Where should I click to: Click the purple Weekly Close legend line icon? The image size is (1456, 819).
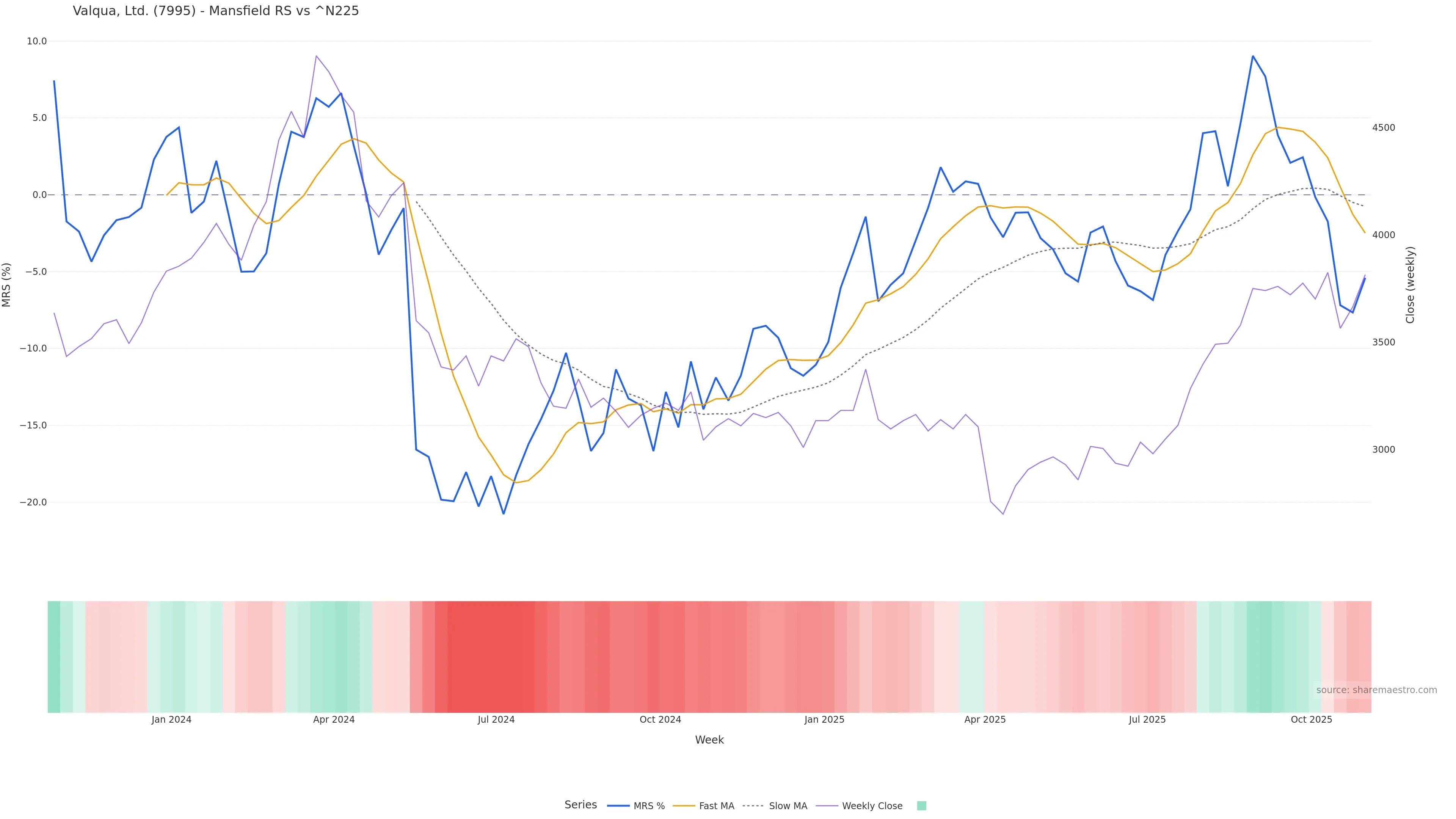coord(827,806)
